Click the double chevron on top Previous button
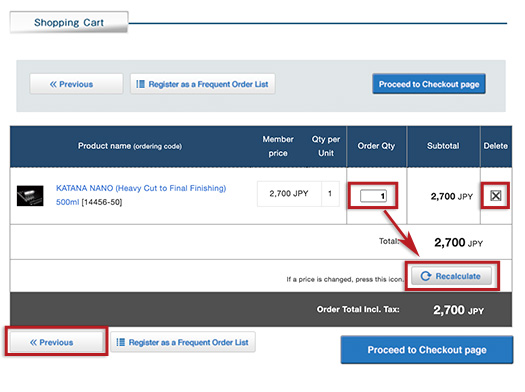 (53, 84)
